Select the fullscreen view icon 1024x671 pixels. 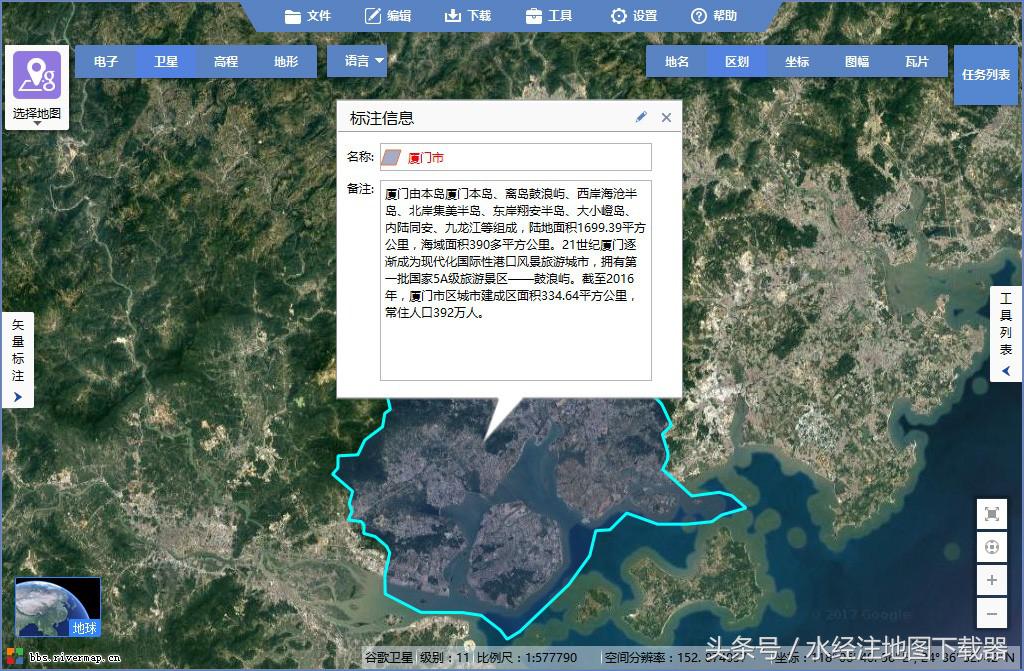tap(991, 513)
